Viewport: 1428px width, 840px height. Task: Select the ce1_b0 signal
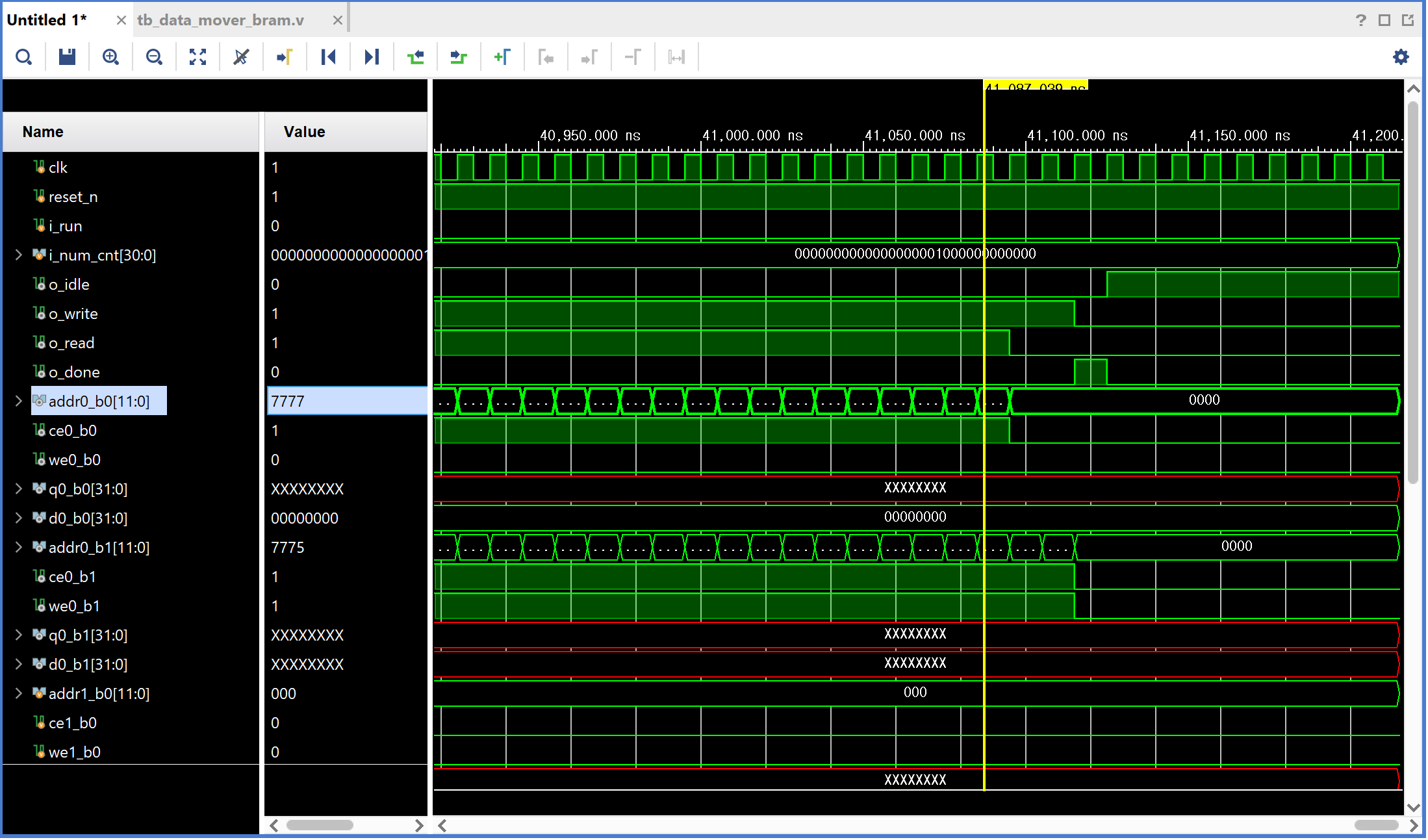click(x=72, y=723)
